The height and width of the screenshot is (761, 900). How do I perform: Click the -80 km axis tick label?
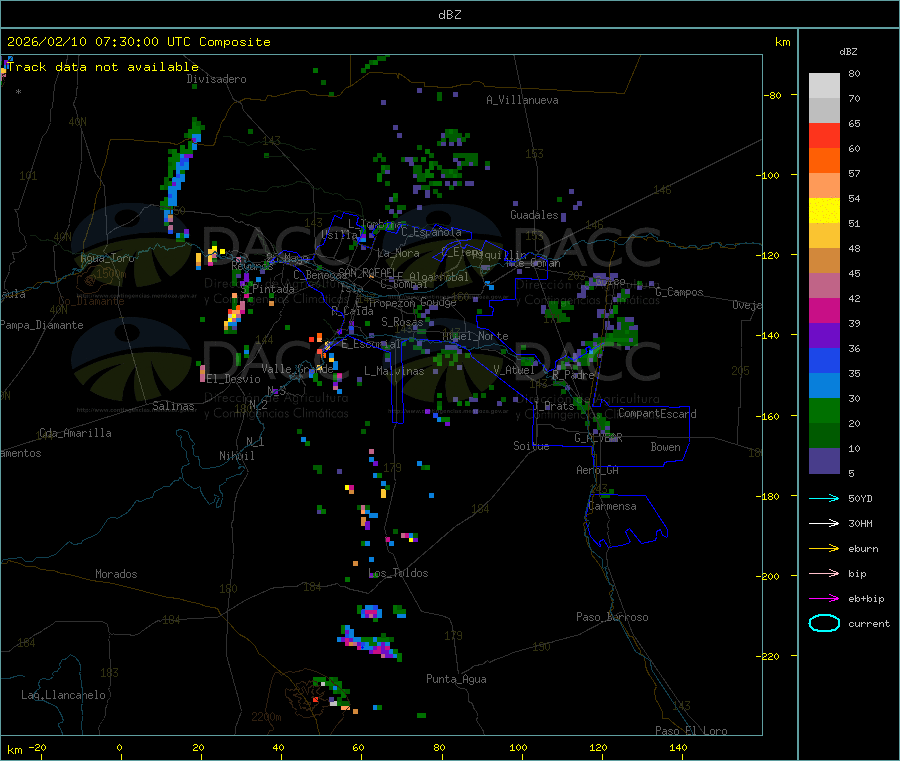click(772, 95)
